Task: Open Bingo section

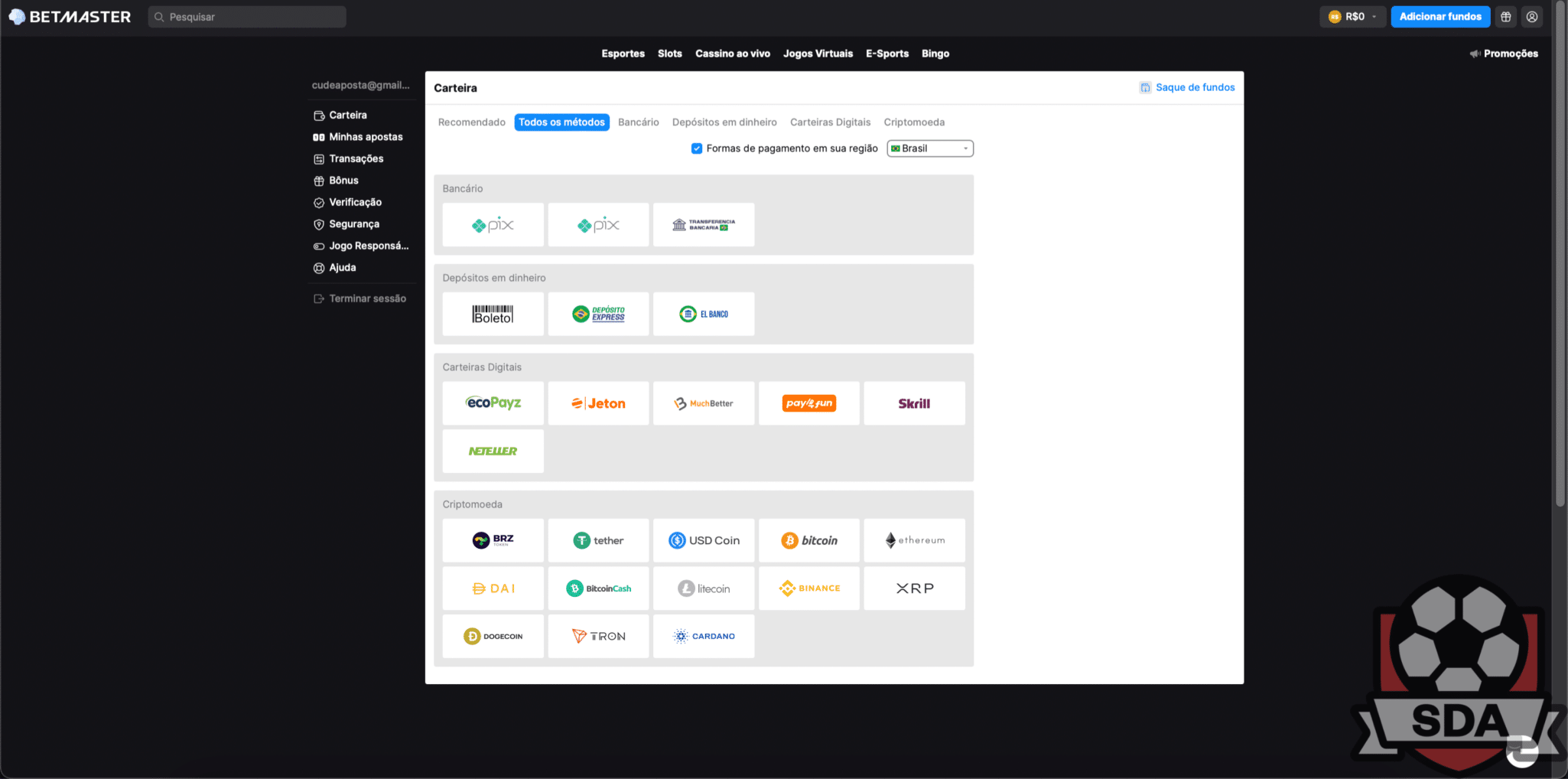Action: (x=935, y=54)
